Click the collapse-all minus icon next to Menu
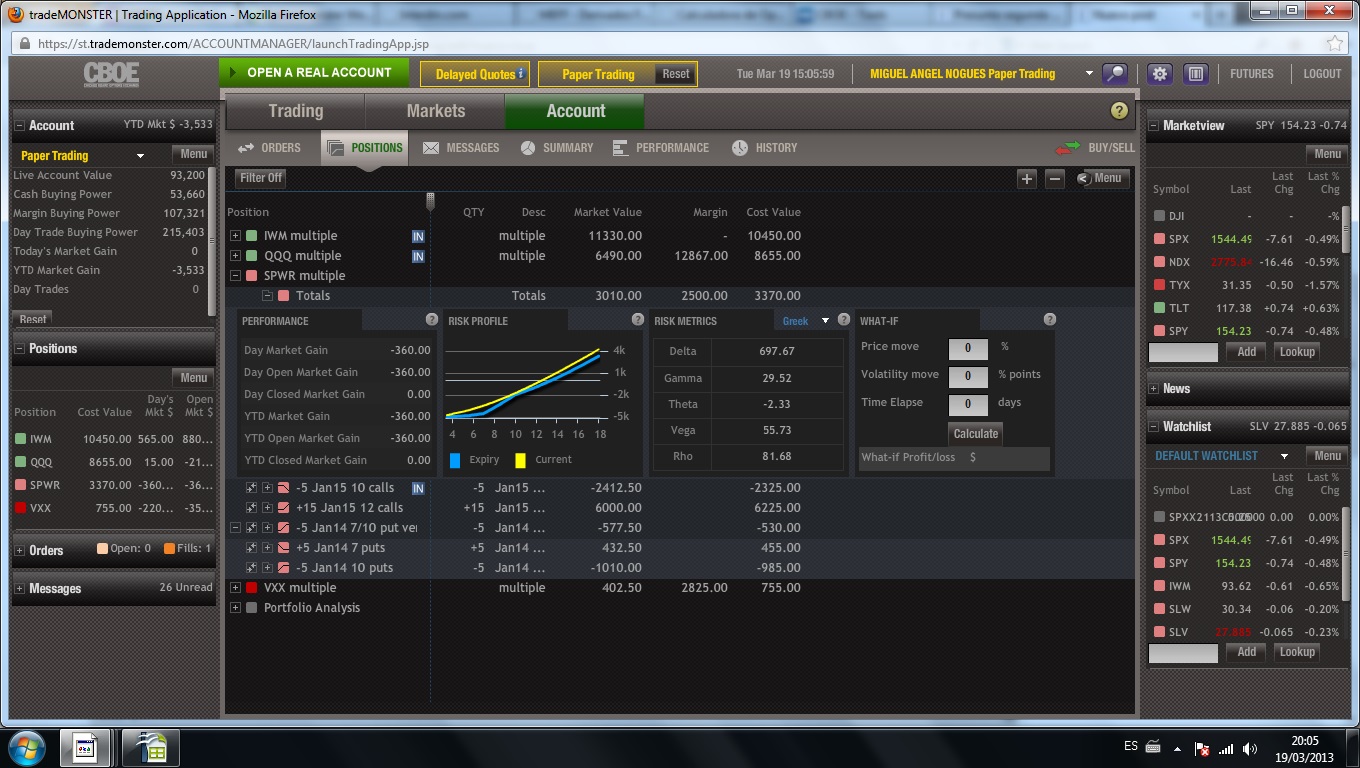 1055,179
